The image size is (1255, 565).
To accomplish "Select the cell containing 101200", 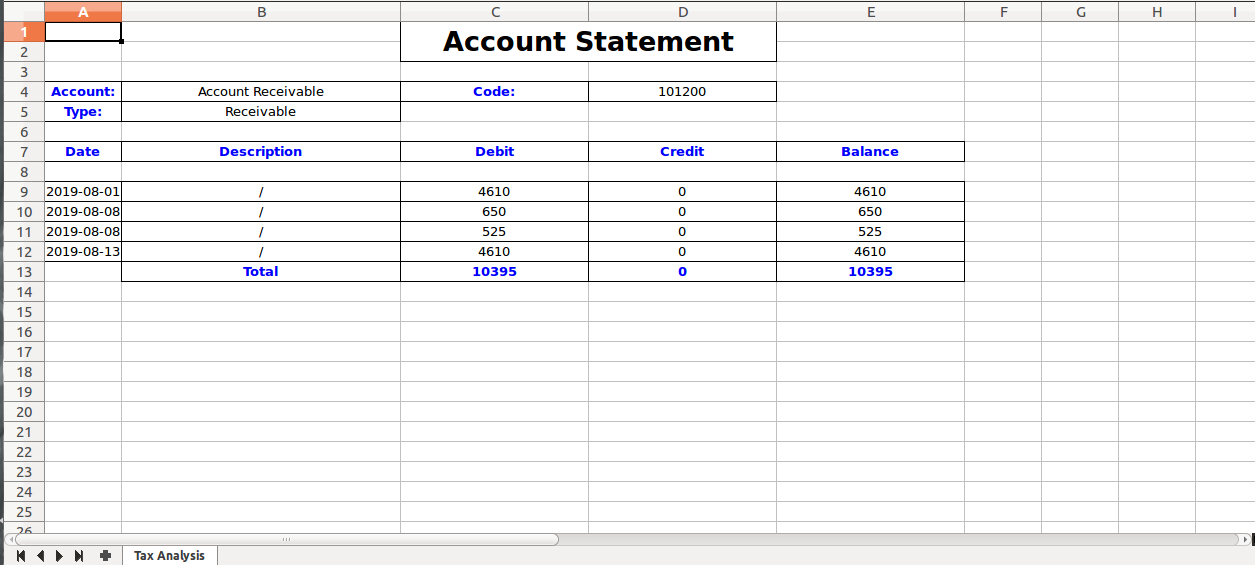I will [x=683, y=92].
